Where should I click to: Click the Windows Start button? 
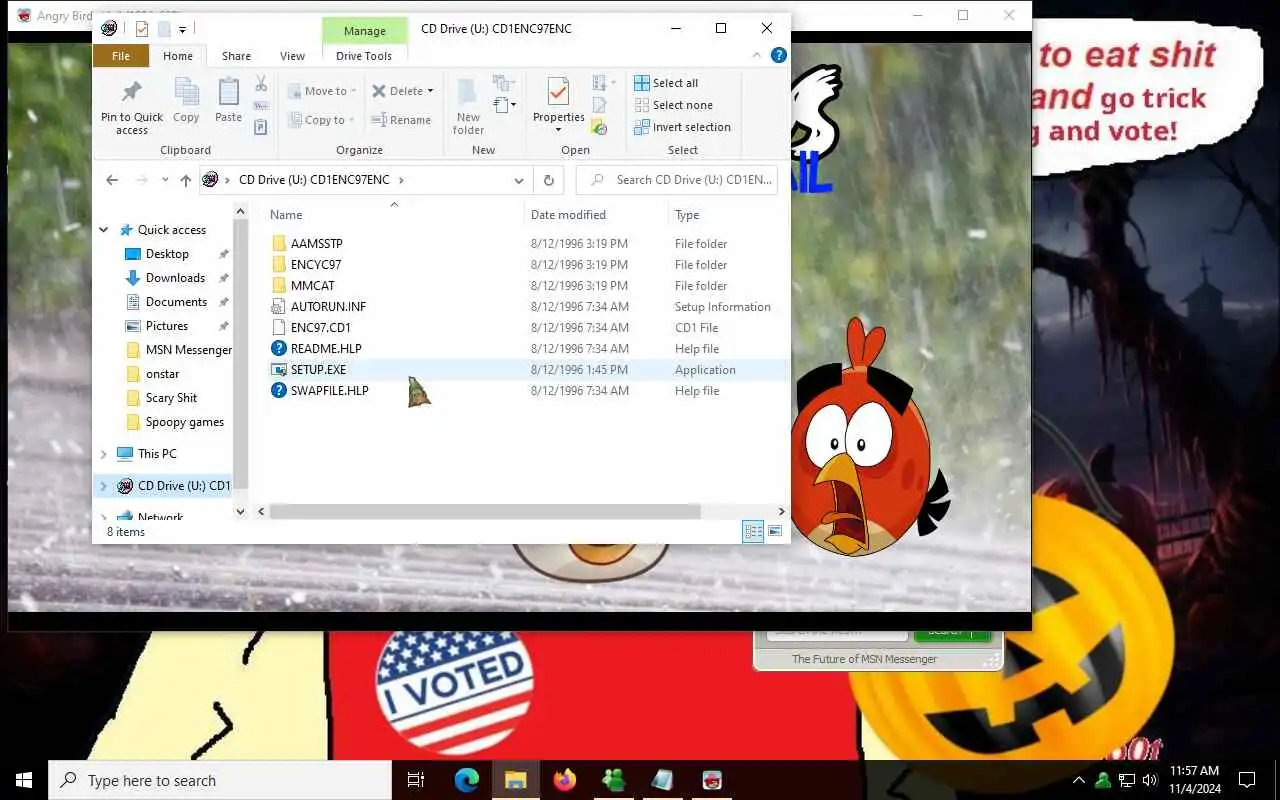[24, 780]
